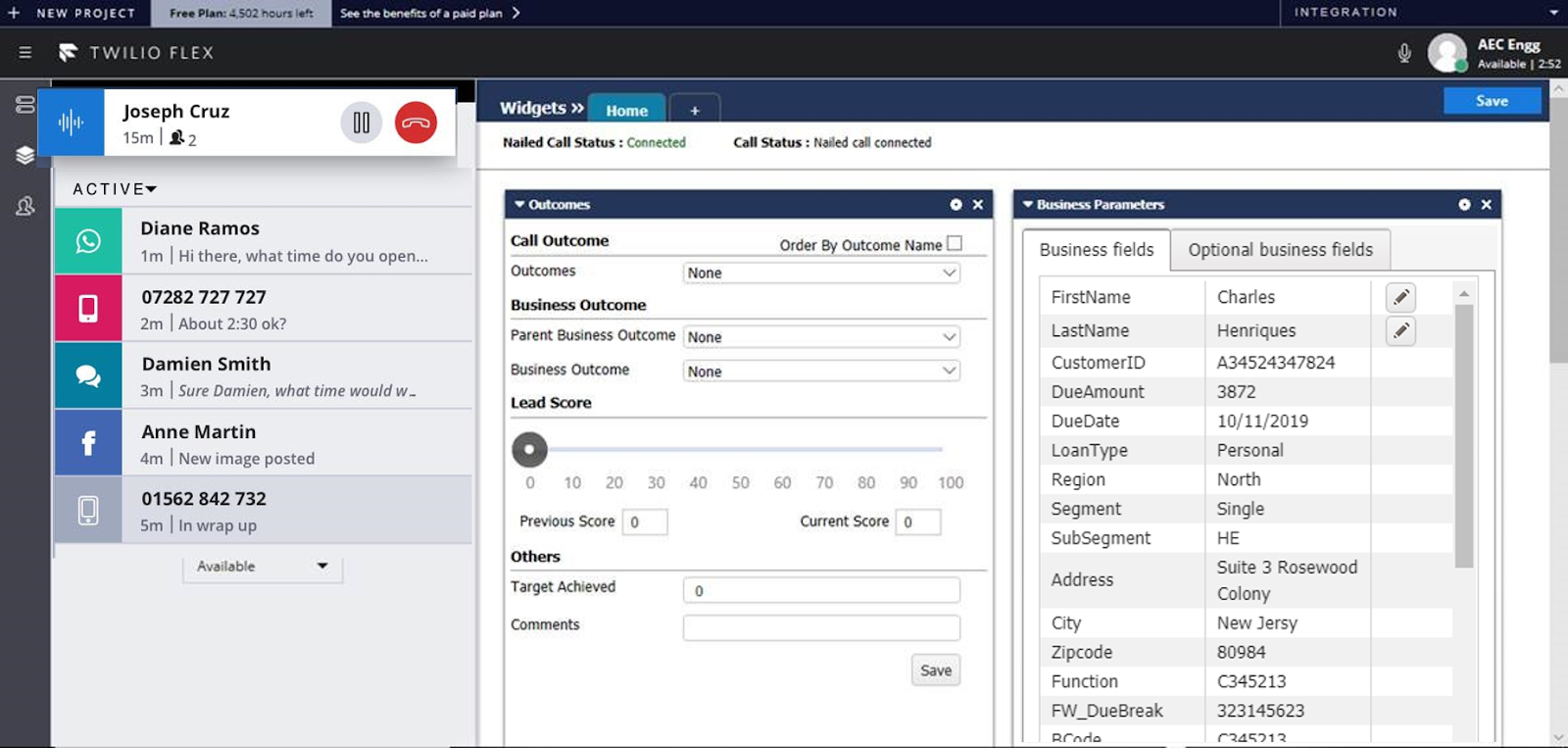Toggle the microphone icon in the header

click(1404, 53)
